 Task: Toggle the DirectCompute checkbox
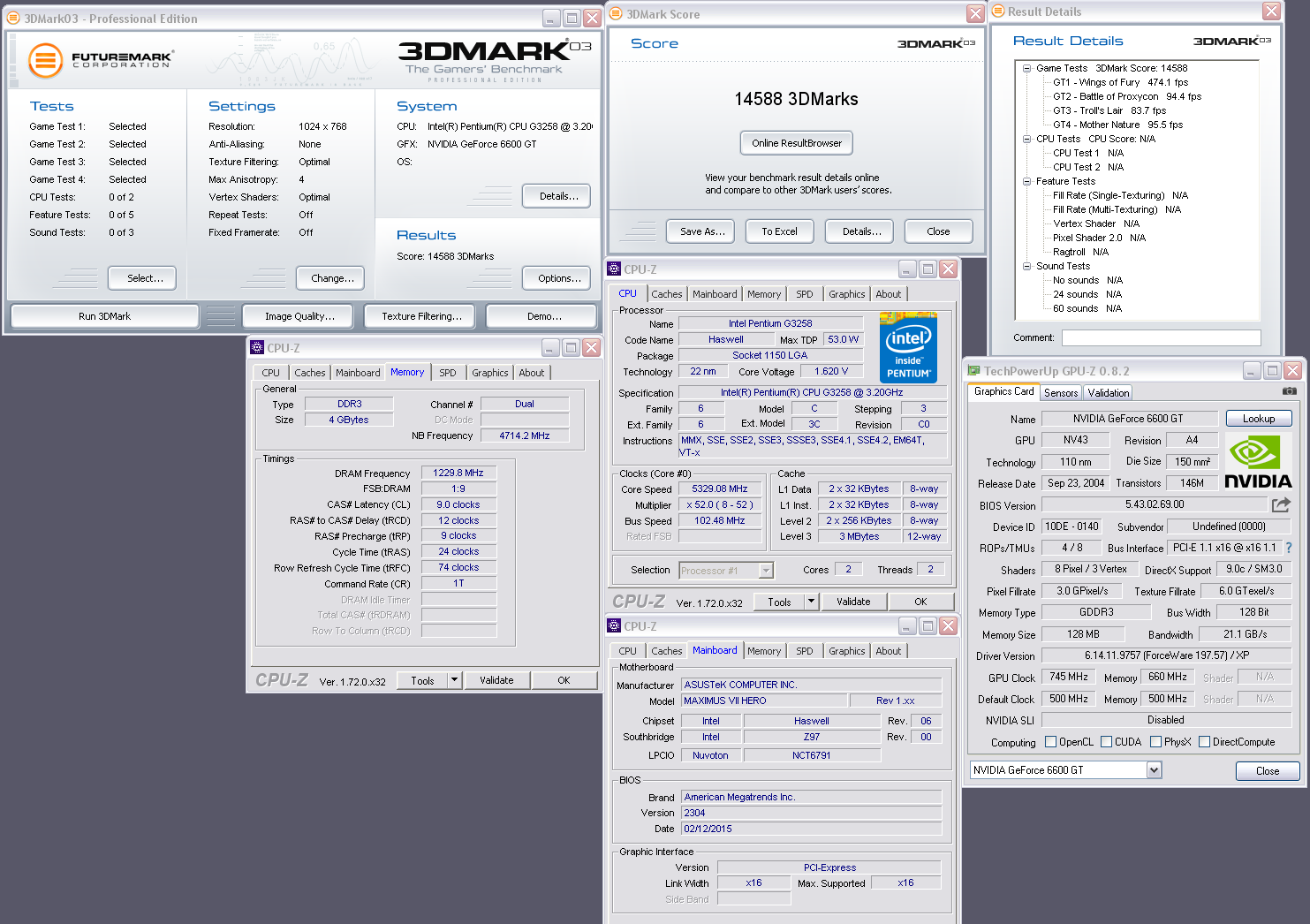1204,742
